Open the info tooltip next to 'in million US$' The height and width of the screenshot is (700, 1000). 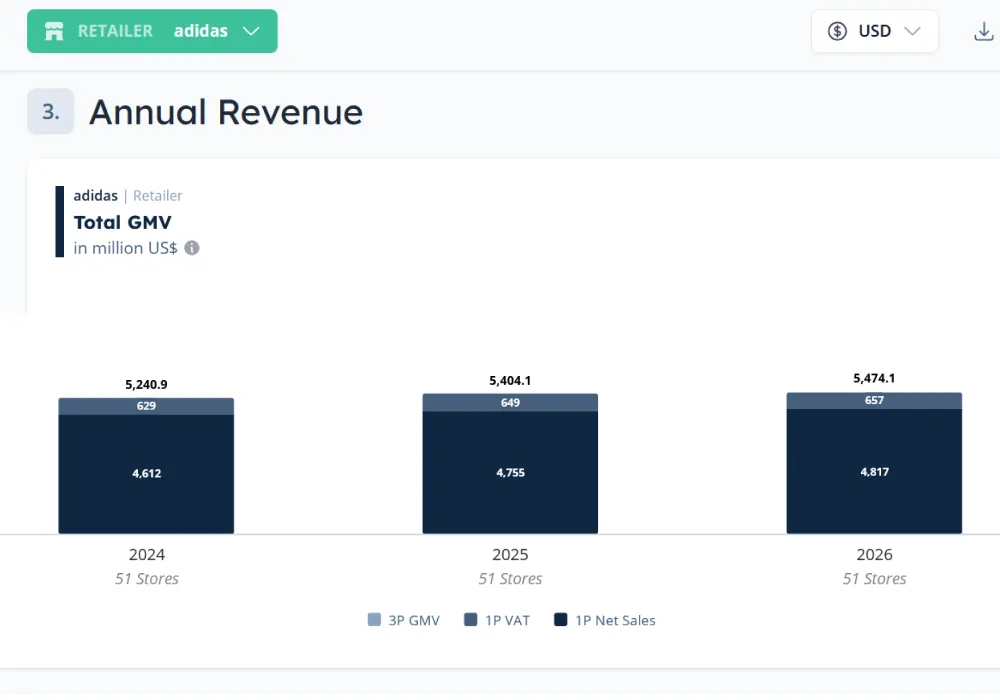click(x=191, y=248)
